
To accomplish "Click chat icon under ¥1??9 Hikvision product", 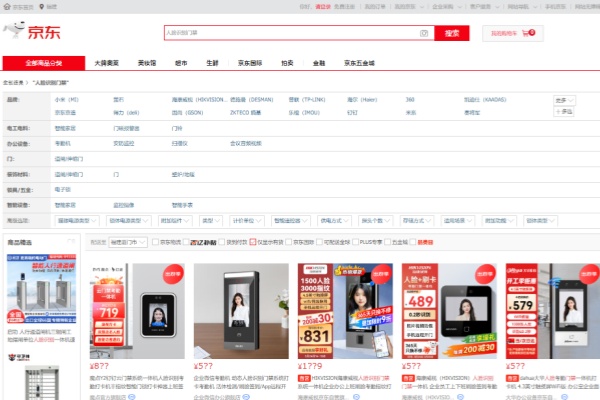I will [356, 397].
